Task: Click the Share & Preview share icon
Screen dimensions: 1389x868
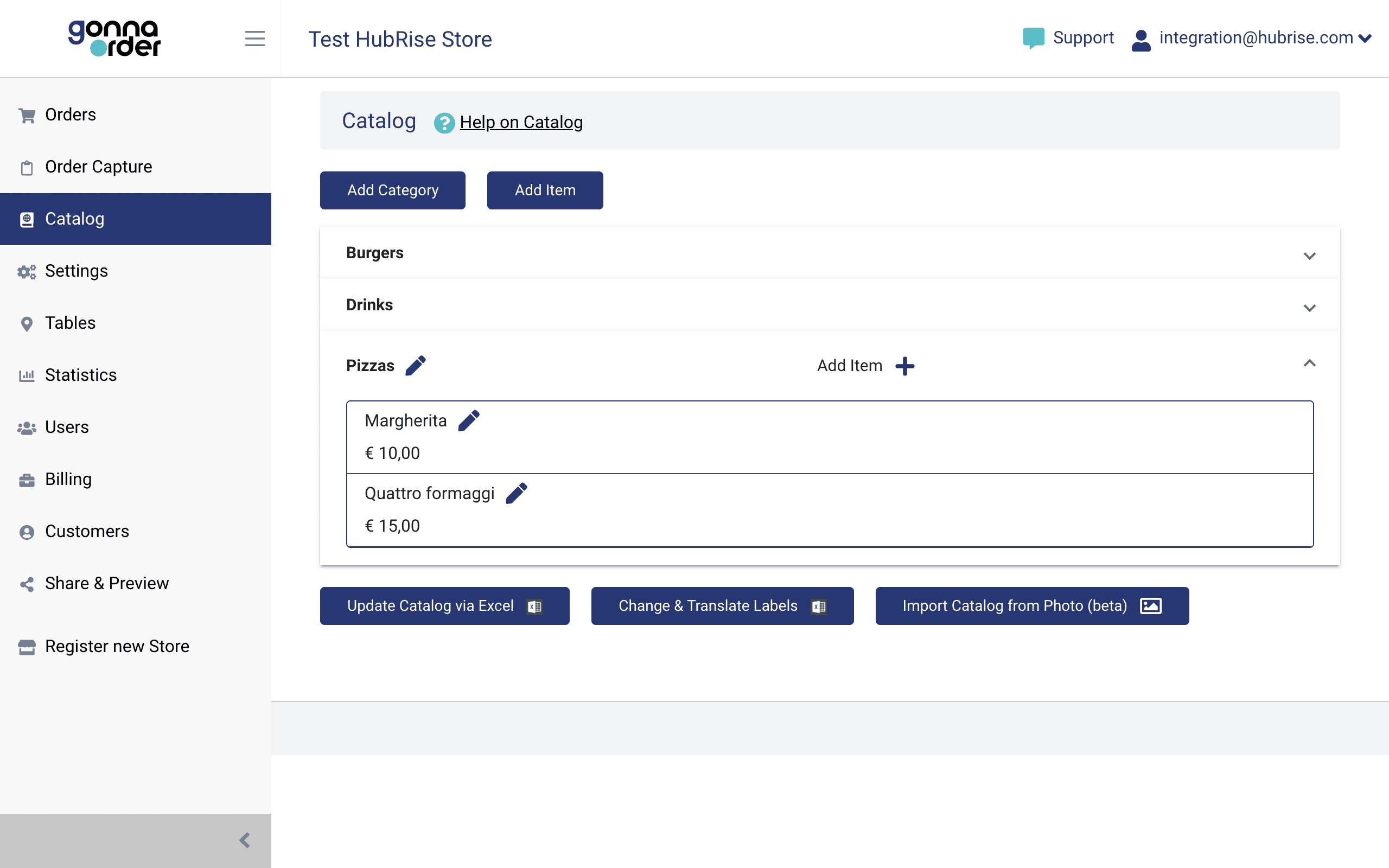Action: (x=27, y=584)
